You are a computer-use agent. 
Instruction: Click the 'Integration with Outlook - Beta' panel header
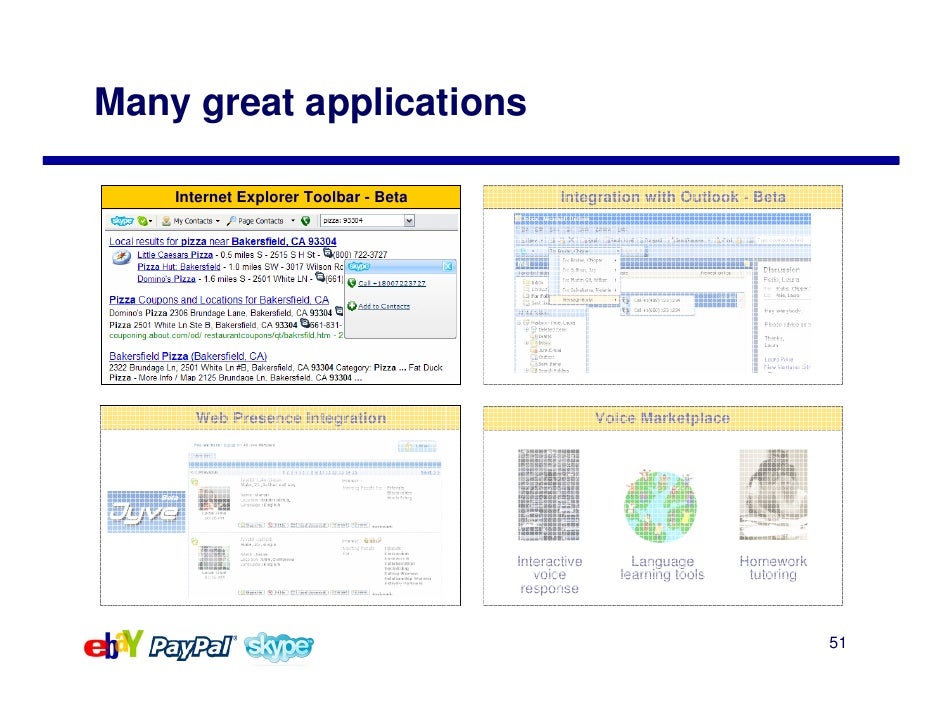click(663, 197)
